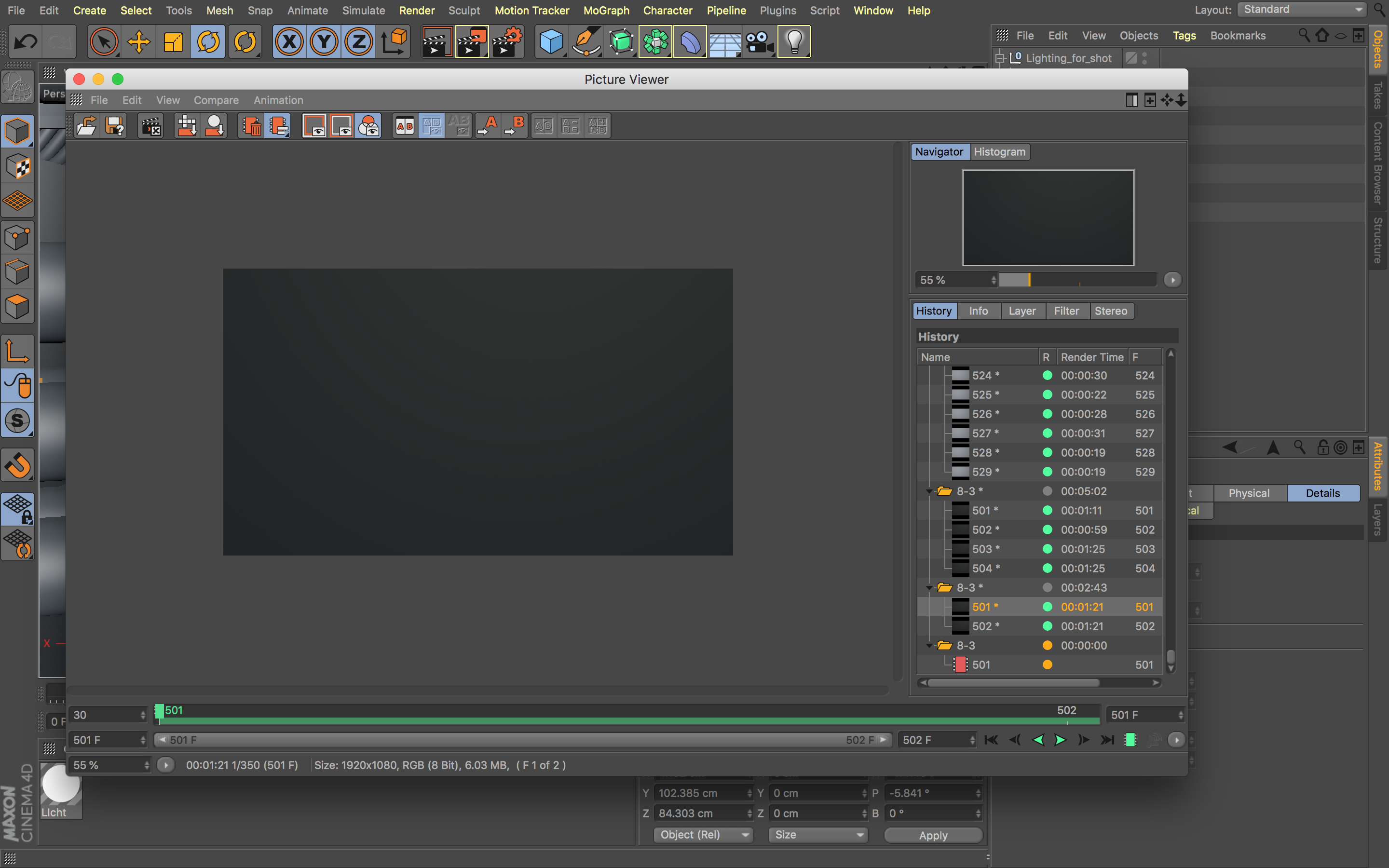
Task: Play animation forward in Picture Viewer
Action: (1060, 740)
